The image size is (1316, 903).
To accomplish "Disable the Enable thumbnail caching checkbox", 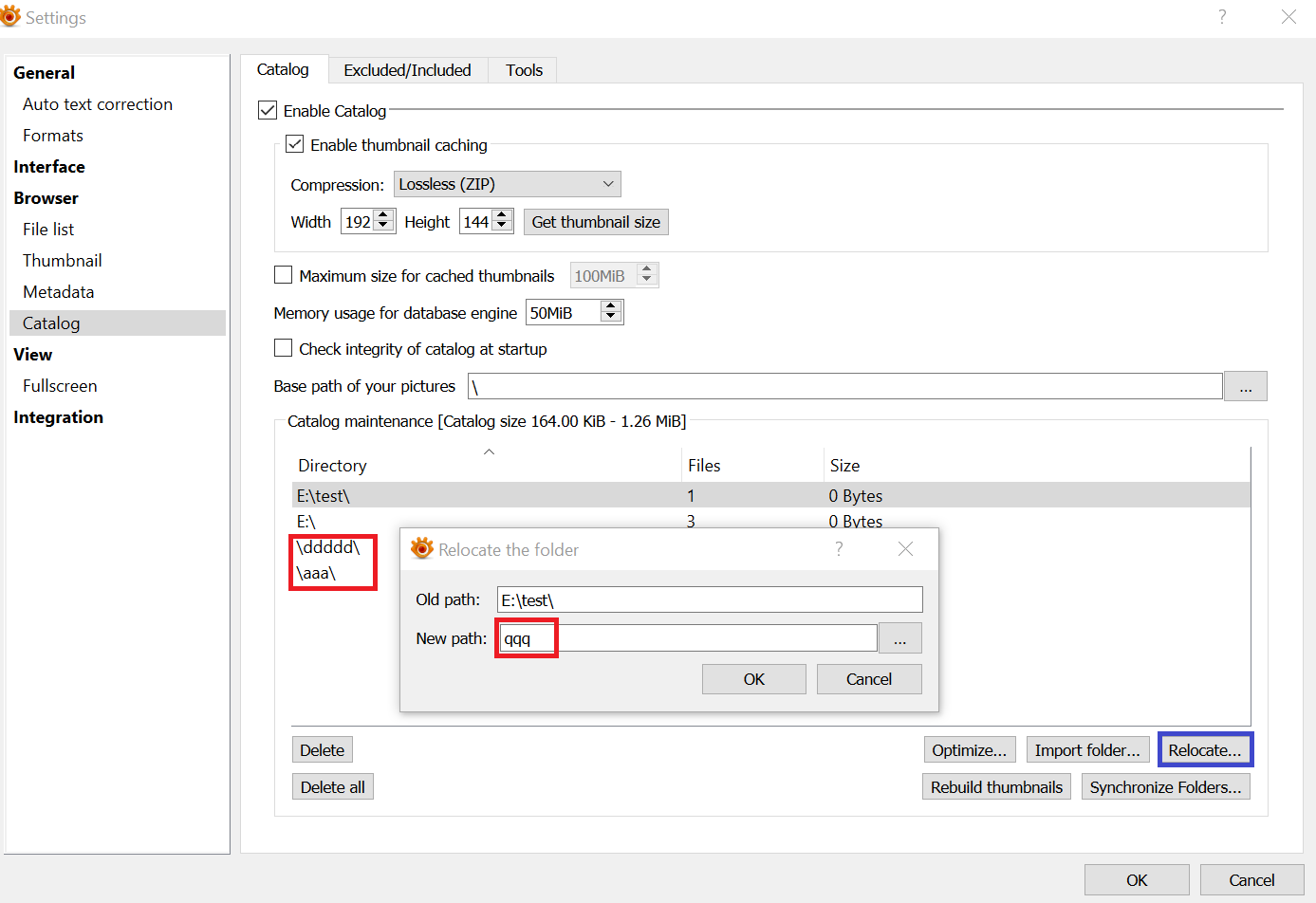I will pyautogui.click(x=295, y=144).
